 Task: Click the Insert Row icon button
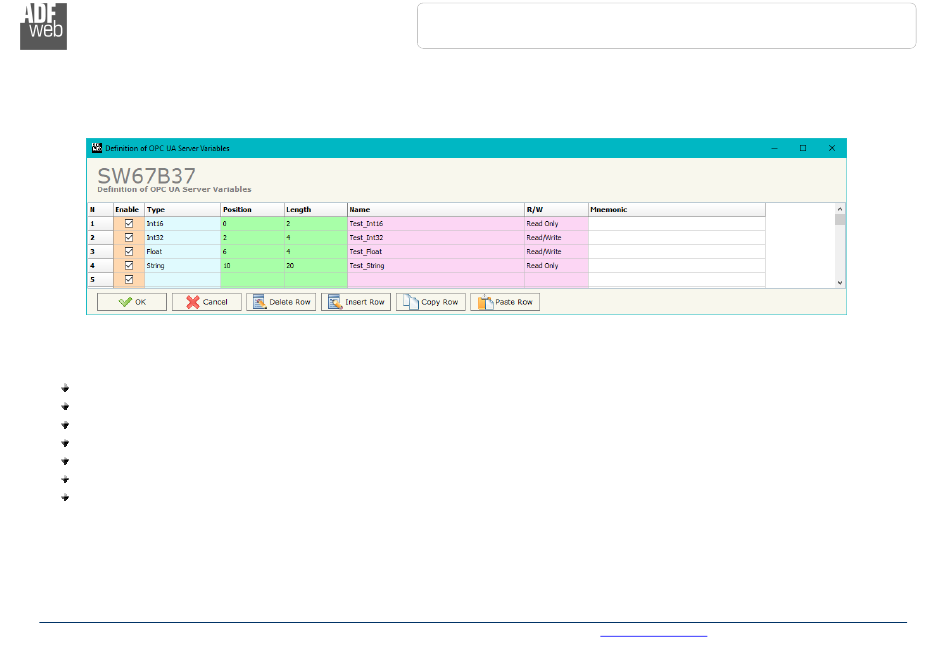[x=355, y=302]
